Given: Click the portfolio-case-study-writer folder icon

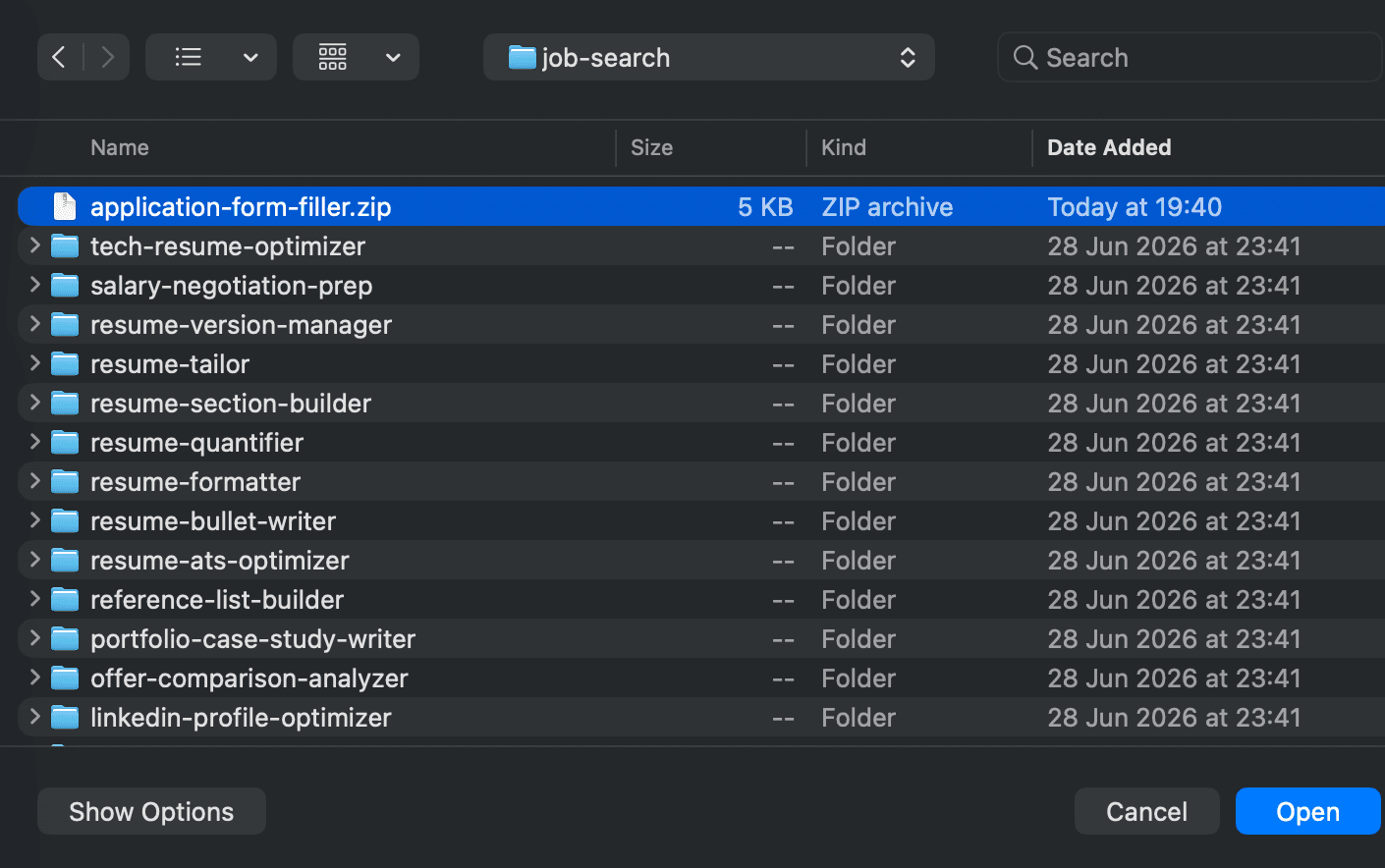Looking at the screenshot, I should tap(65, 638).
